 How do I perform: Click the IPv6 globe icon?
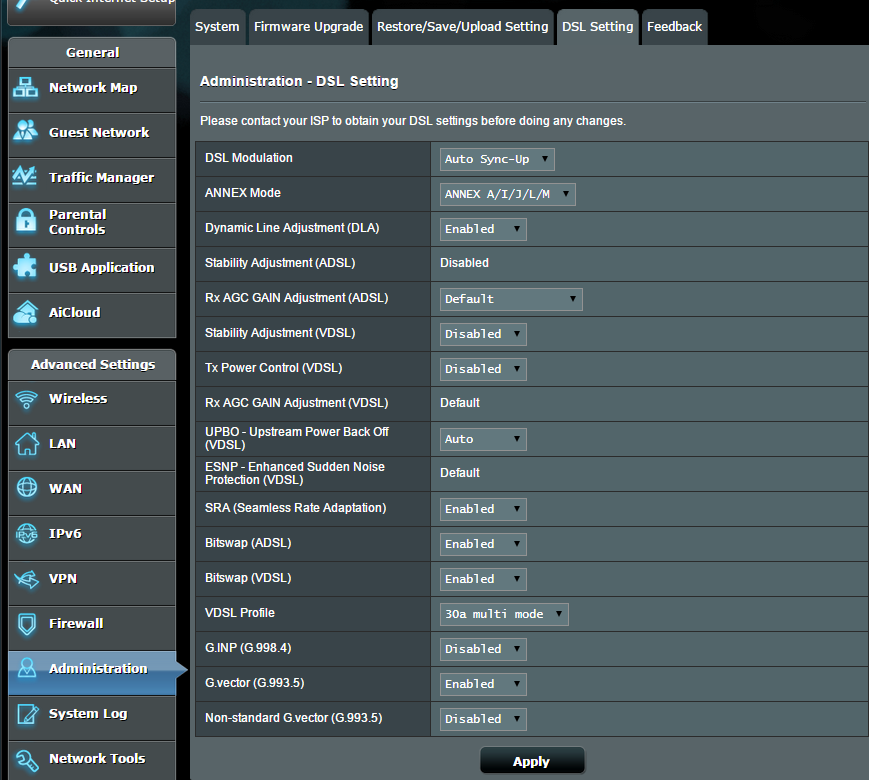[x=27, y=534]
